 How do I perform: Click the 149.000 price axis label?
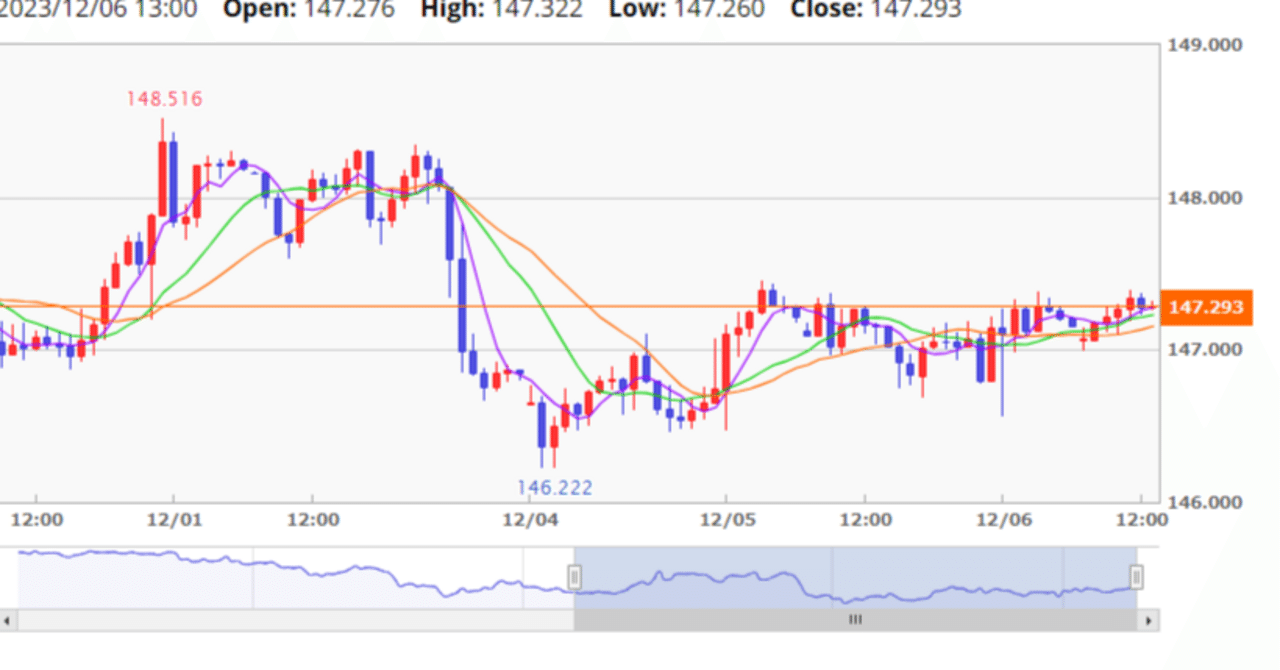(1205, 45)
